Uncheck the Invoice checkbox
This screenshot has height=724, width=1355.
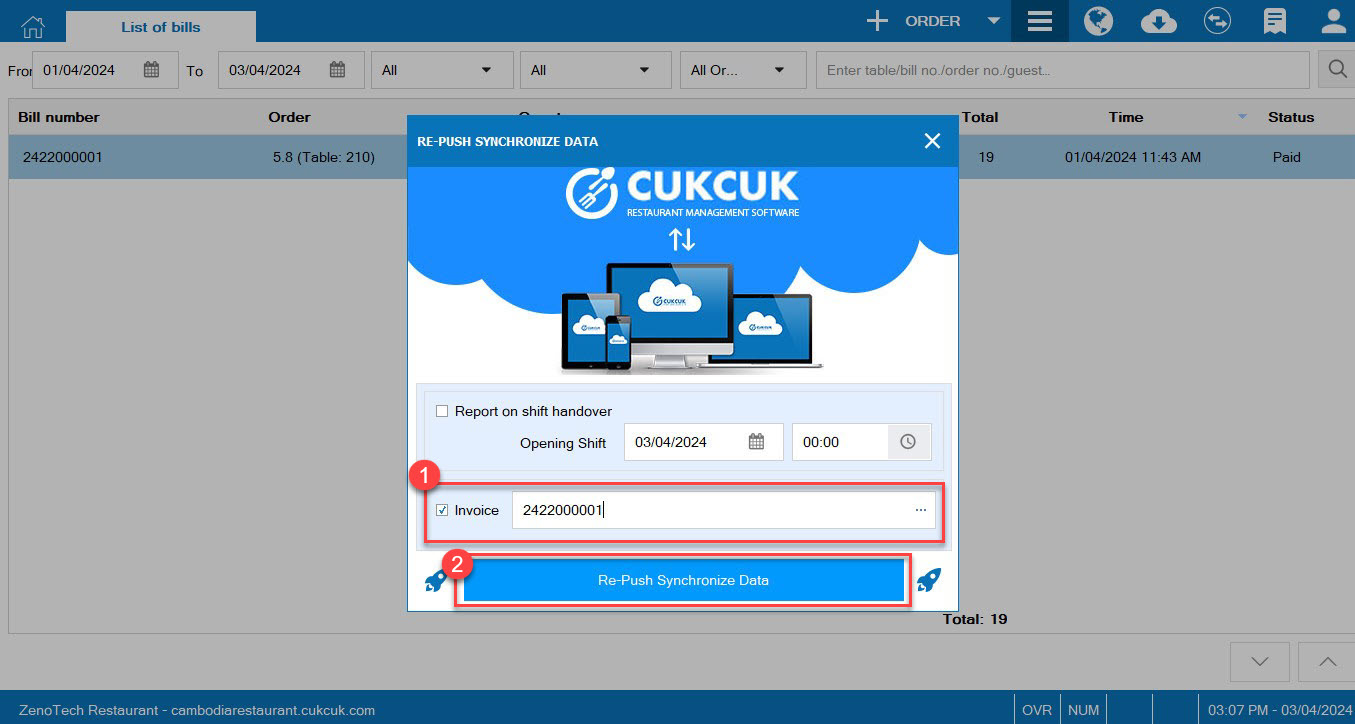click(x=442, y=510)
